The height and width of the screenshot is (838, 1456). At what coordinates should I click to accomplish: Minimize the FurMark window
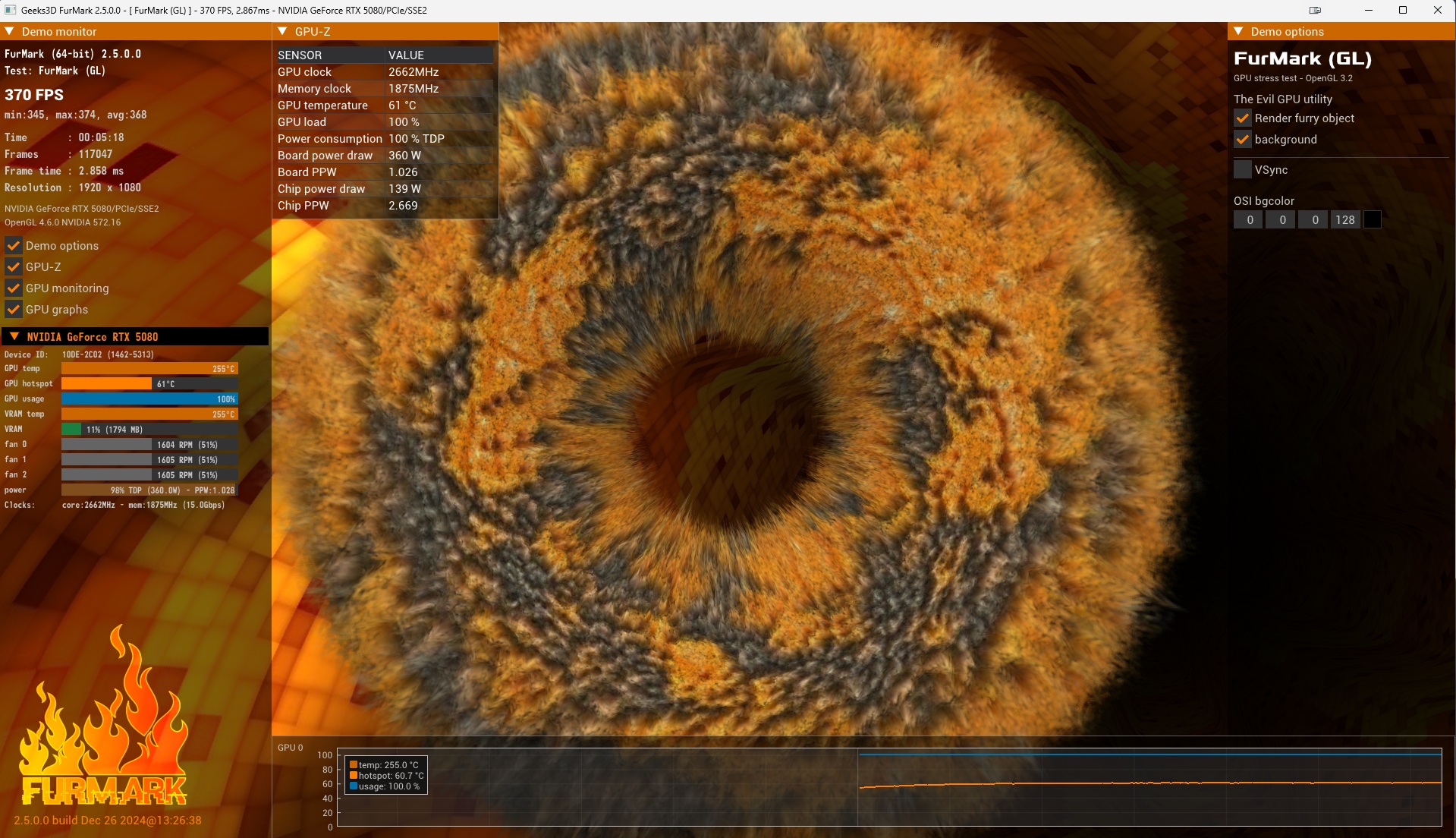(x=1369, y=10)
